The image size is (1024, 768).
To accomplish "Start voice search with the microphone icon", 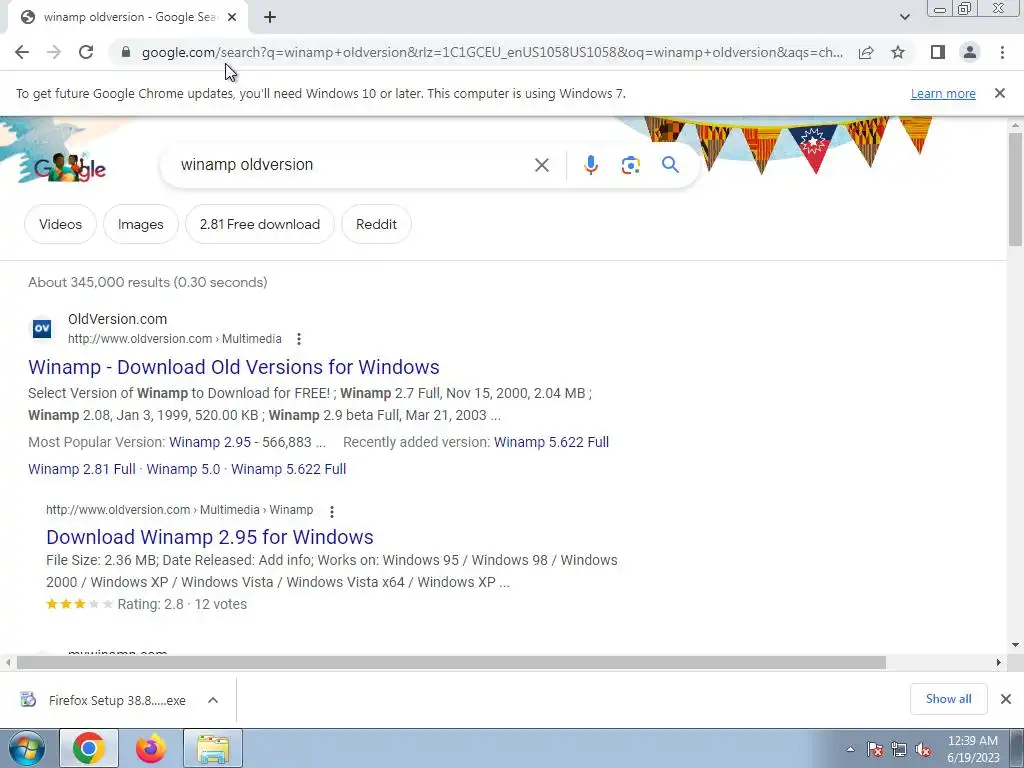I will pos(591,165).
